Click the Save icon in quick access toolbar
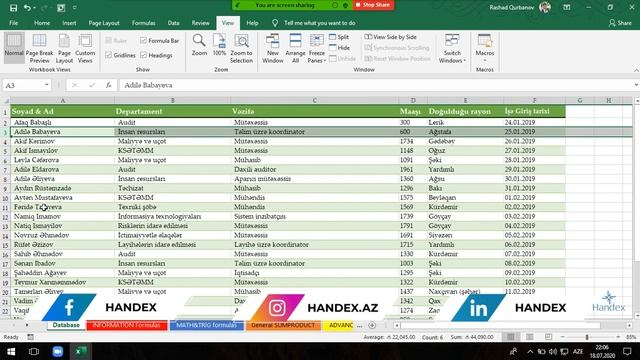The width and height of the screenshot is (640, 360). [13, 8]
